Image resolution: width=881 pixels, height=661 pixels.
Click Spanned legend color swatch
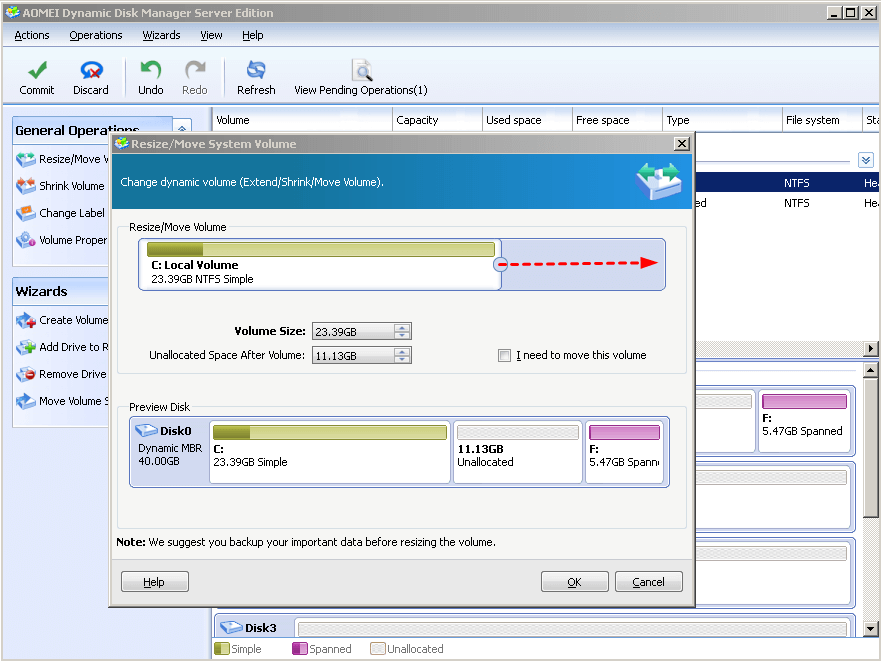pos(299,649)
